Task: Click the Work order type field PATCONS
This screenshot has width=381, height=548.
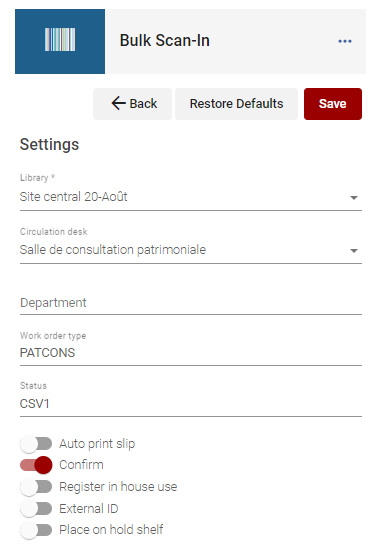Action: [x=191, y=352]
